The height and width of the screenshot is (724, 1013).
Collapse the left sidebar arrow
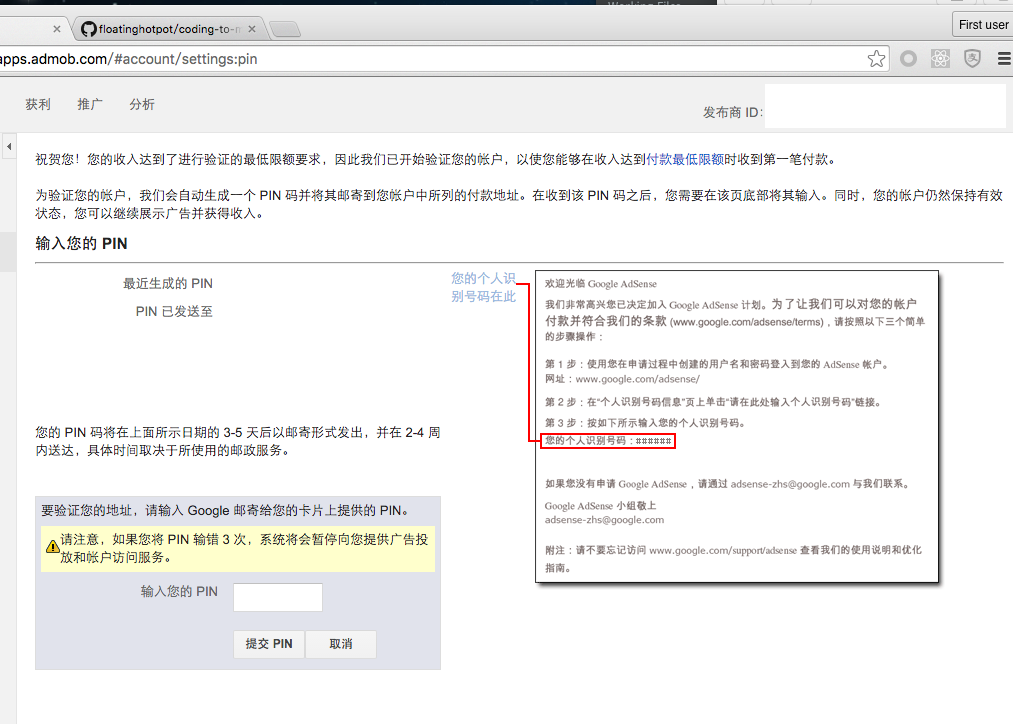pos(9,147)
